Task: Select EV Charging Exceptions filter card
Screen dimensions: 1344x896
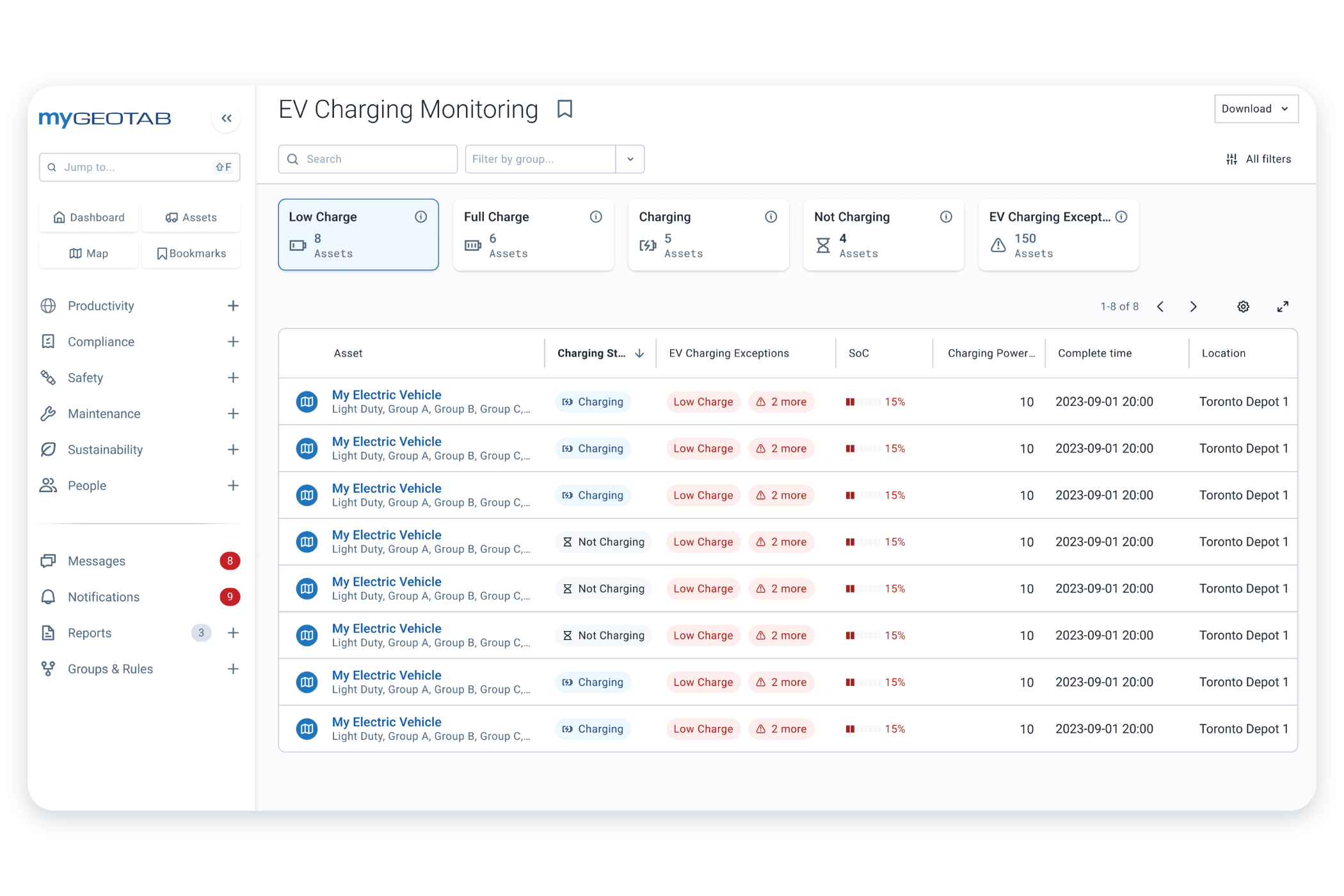Action: [1059, 235]
